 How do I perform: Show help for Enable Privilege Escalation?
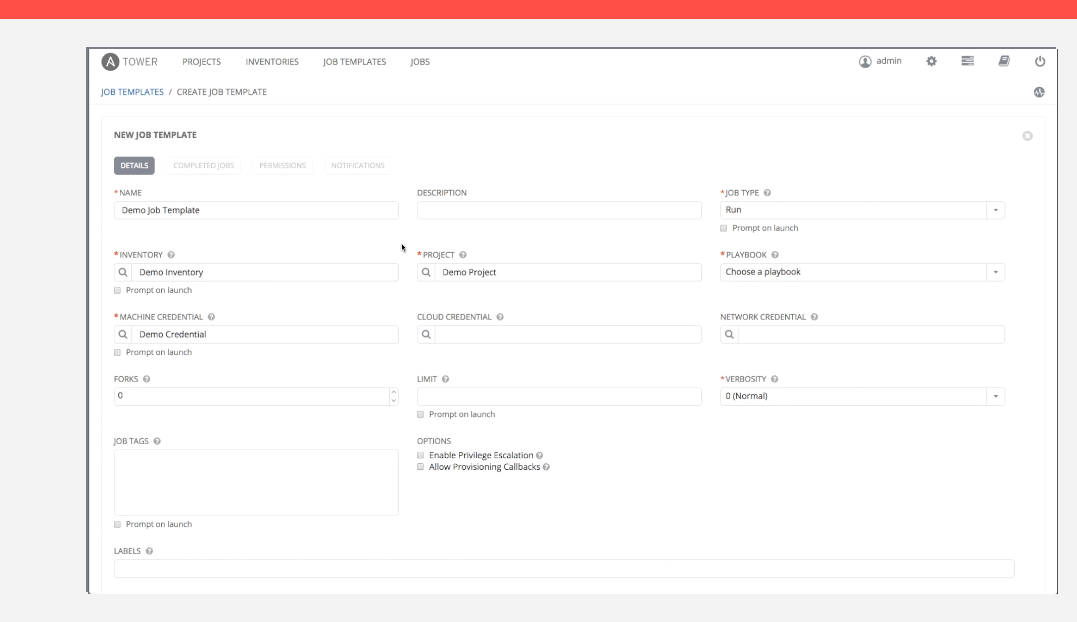(x=539, y=455)
